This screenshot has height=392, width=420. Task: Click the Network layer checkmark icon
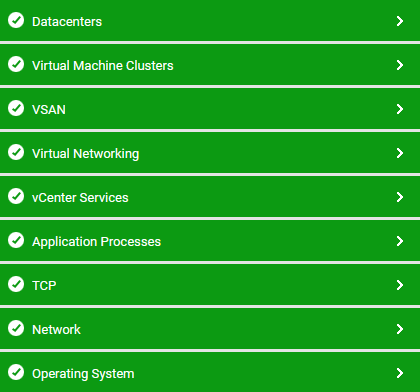(16, 328)
